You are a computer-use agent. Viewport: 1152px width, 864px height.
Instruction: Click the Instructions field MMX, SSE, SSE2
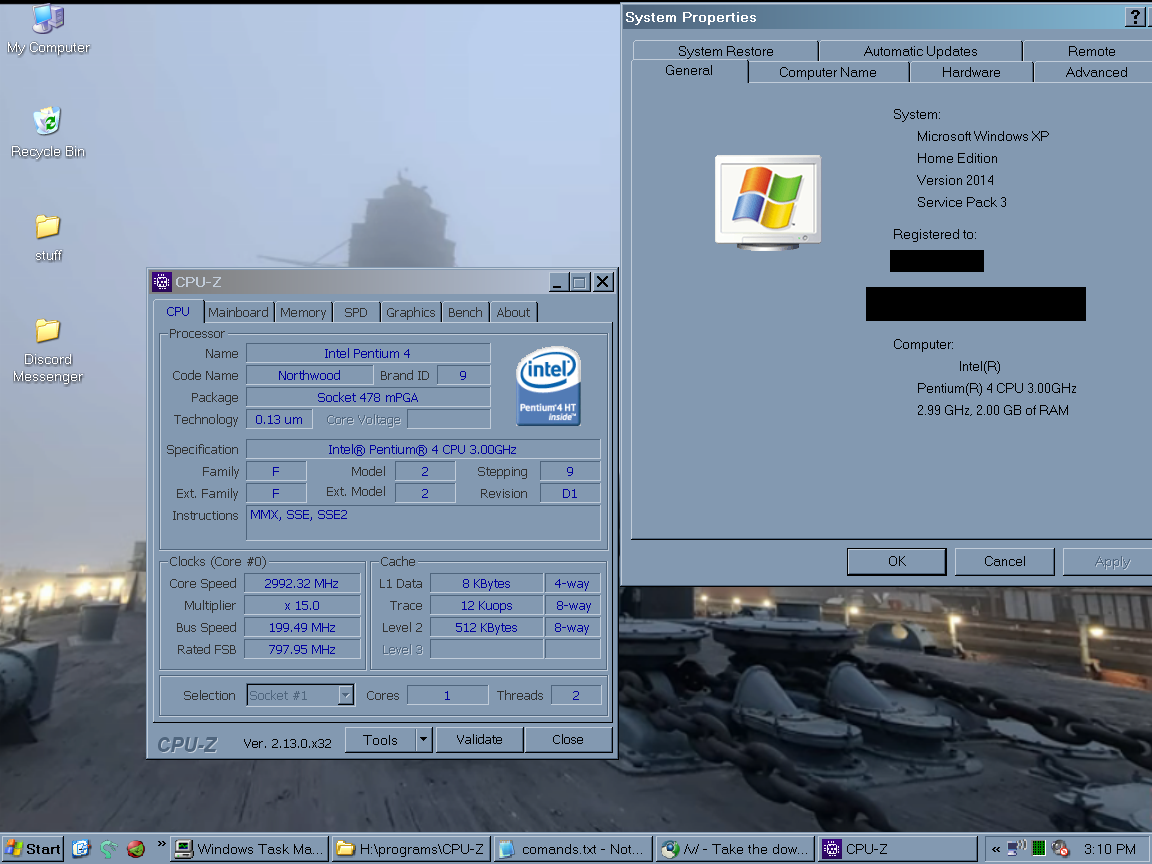pyautogui.click(x=422, y=523)
